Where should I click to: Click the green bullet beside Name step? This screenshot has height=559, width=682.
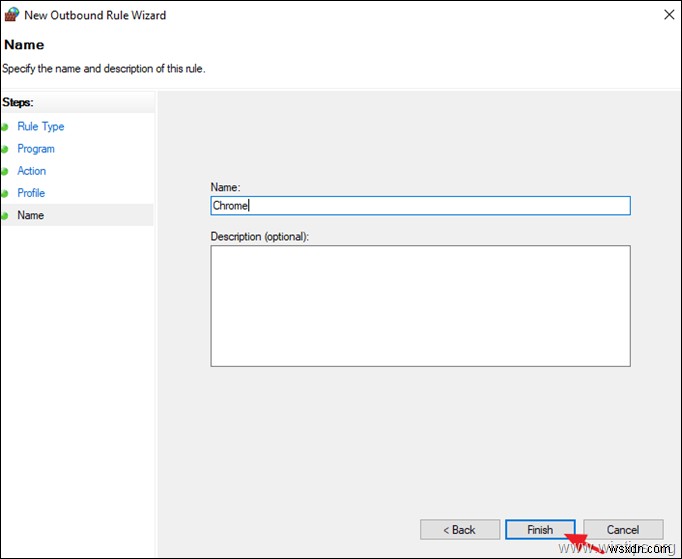(5, 216)
